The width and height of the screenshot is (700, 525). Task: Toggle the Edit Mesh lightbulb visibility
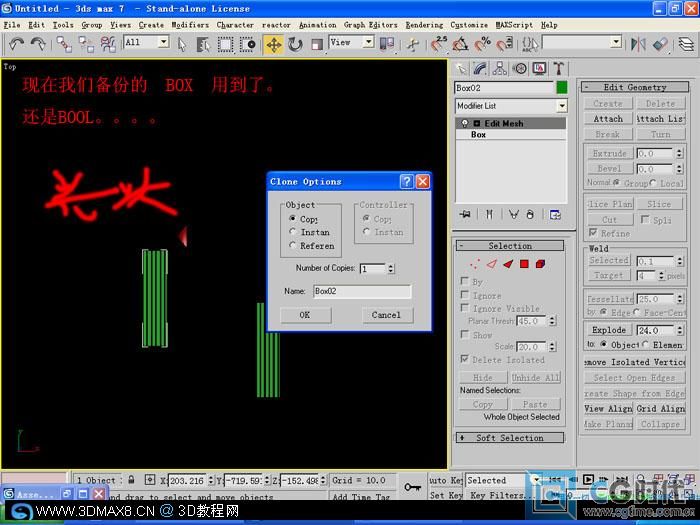(x=465, y=123)
